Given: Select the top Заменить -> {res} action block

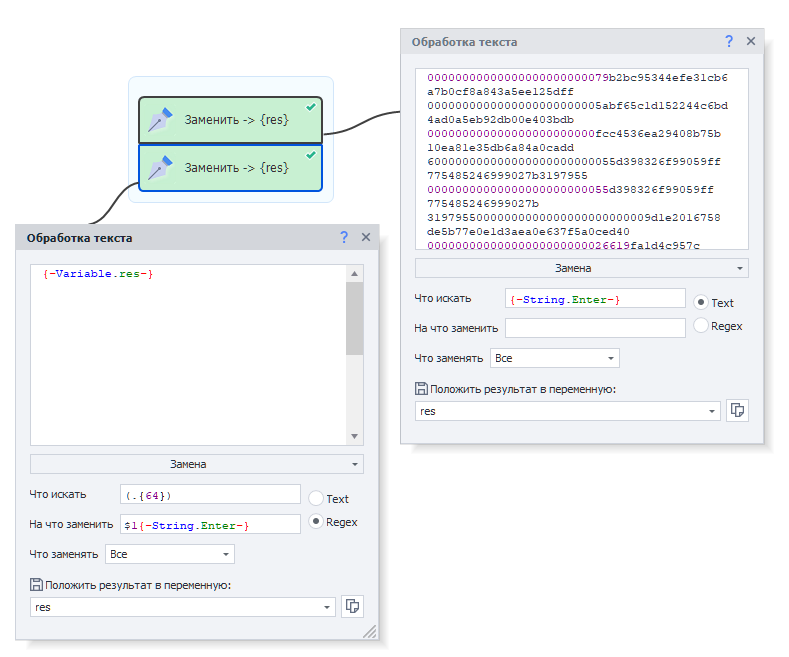Looking at the screenshot, I should coord(230,120).
